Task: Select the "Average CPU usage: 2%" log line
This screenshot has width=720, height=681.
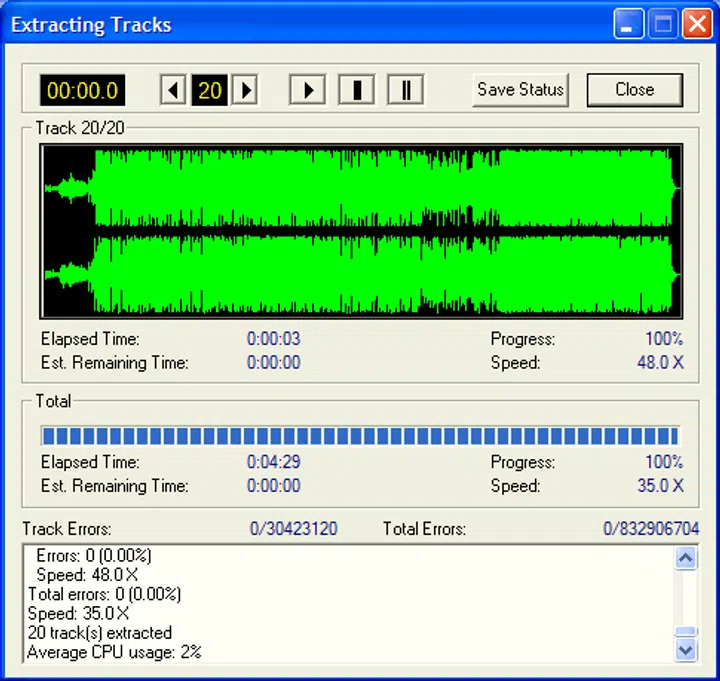Action: pos(114,652)
